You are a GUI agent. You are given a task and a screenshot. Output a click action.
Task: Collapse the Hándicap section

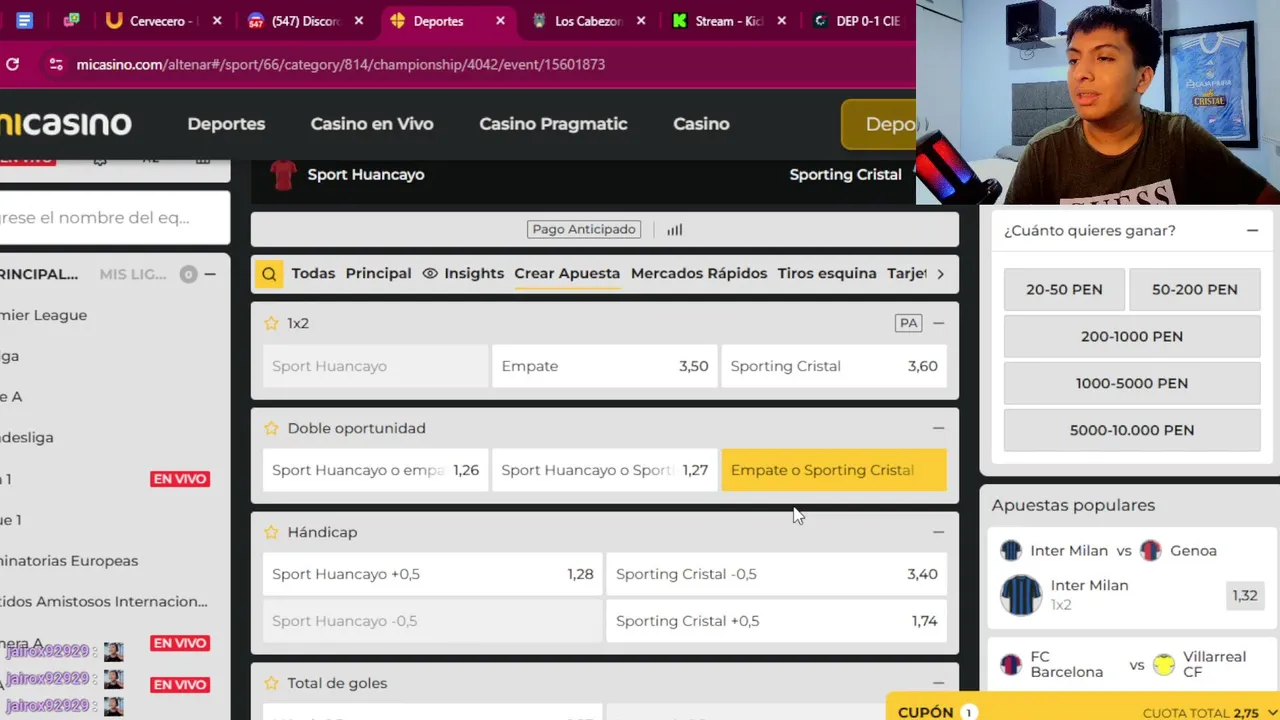pyautogui.click(x=938, y=532)
